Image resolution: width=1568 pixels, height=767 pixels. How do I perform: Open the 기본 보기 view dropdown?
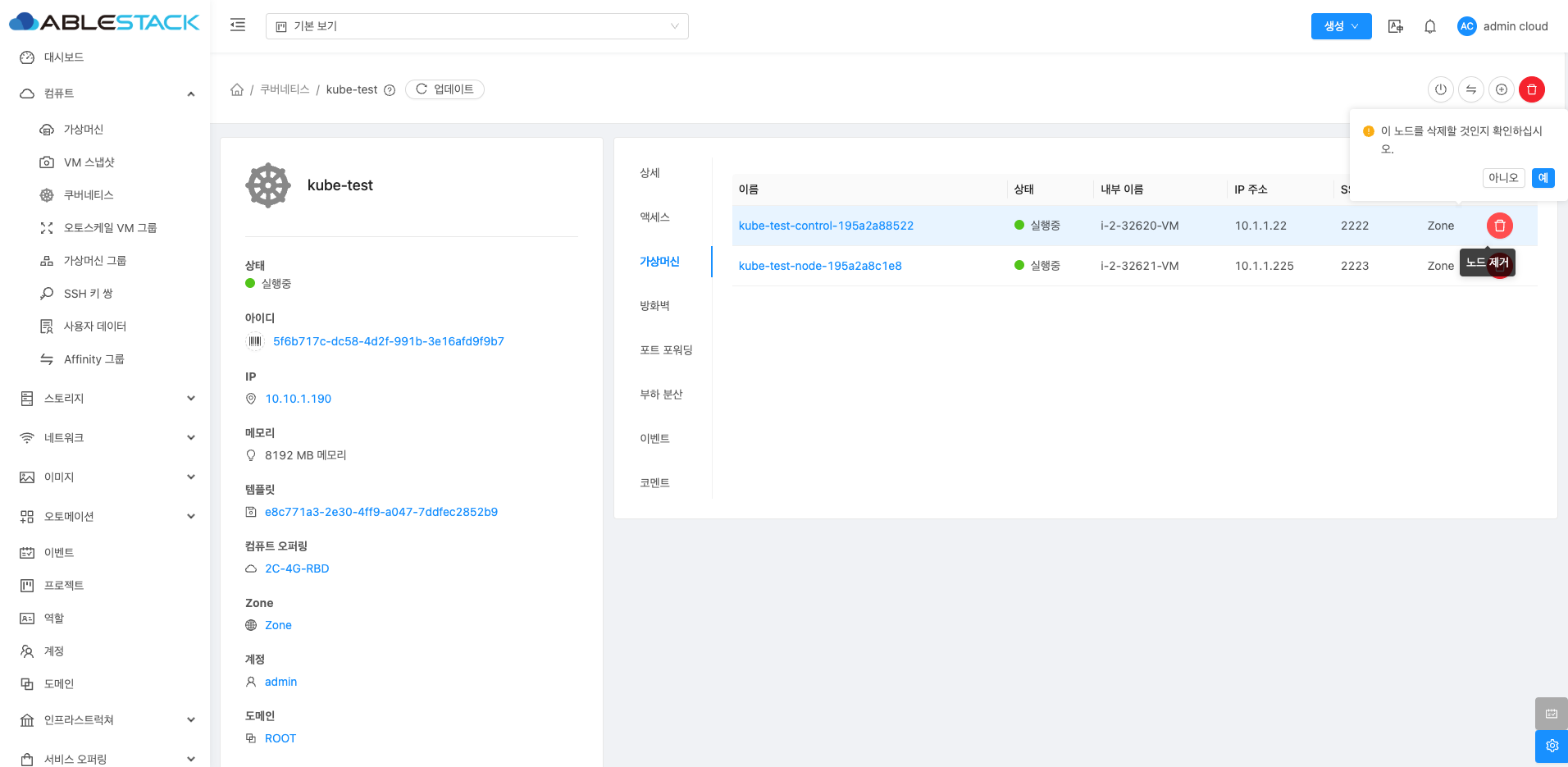476,26
